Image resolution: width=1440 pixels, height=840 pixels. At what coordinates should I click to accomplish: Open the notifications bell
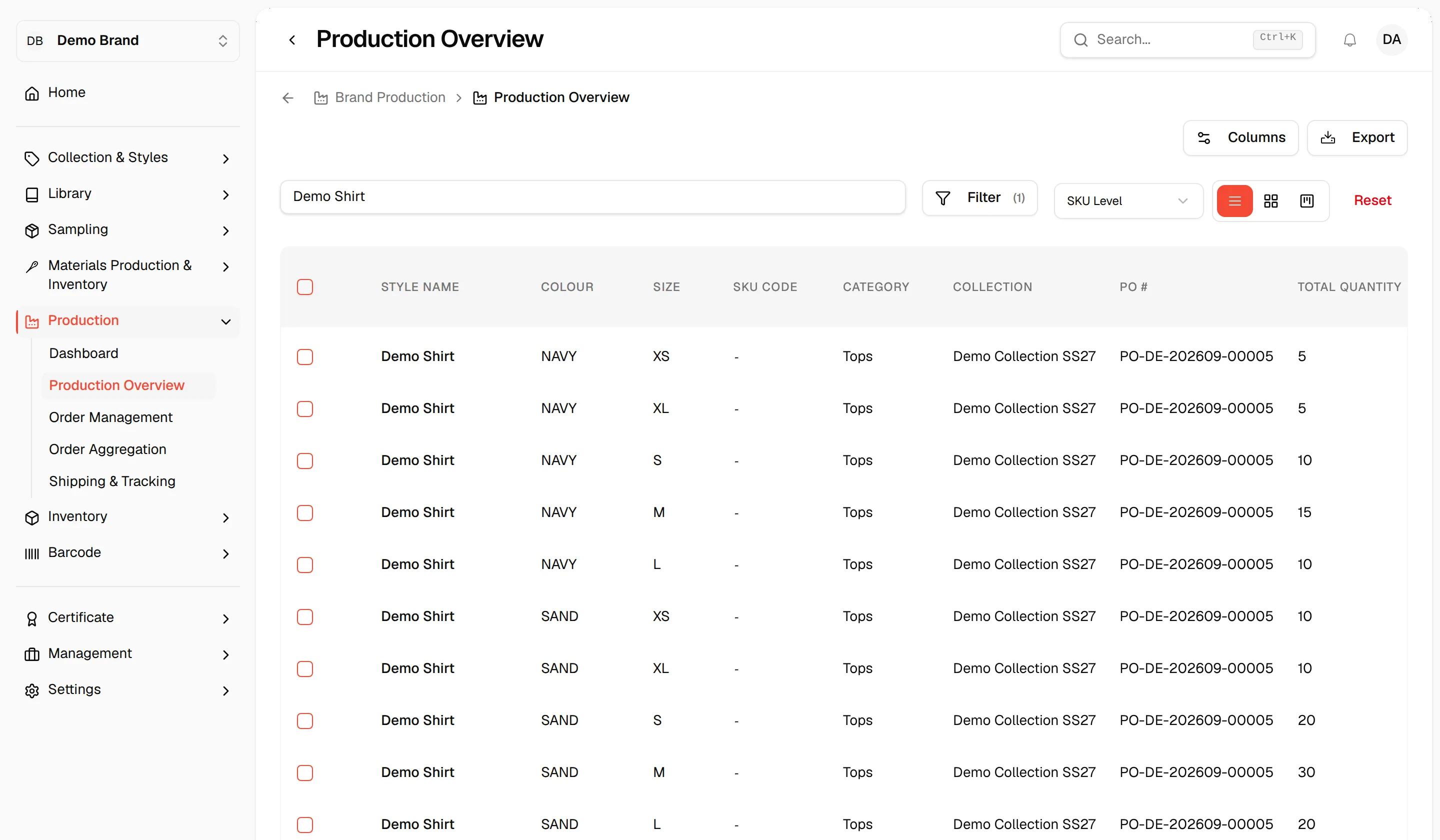[1349, 40]
